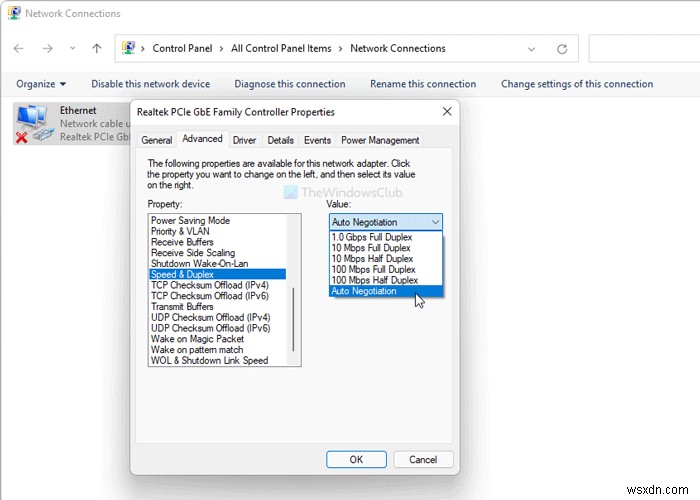
Task: Refresh the Network Connections view
Action: tap(562, 49)
